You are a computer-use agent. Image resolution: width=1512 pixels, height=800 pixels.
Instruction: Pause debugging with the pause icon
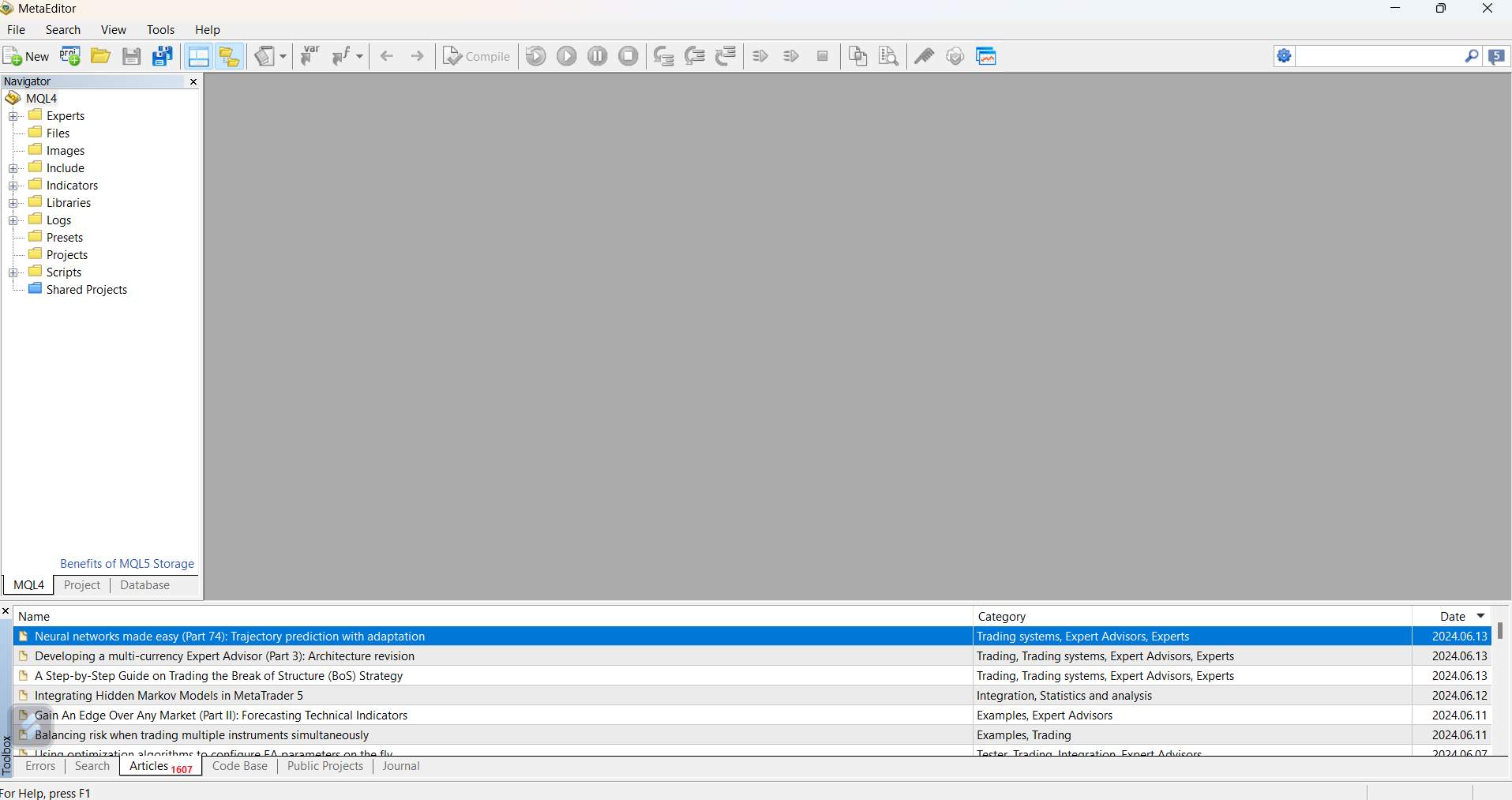(598, 56)
